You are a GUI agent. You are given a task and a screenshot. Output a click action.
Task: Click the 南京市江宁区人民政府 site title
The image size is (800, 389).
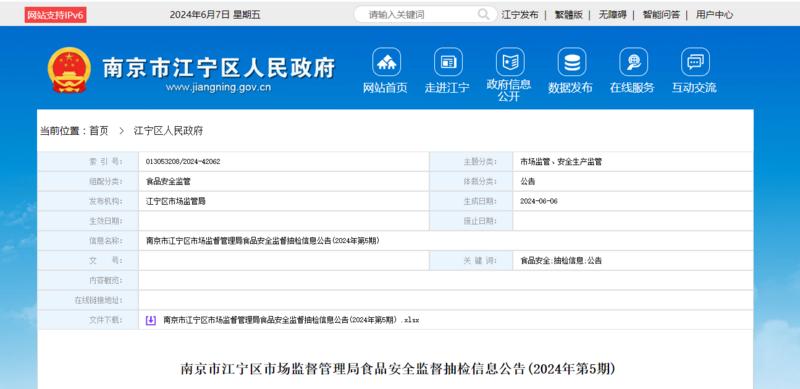pos(219,67)
